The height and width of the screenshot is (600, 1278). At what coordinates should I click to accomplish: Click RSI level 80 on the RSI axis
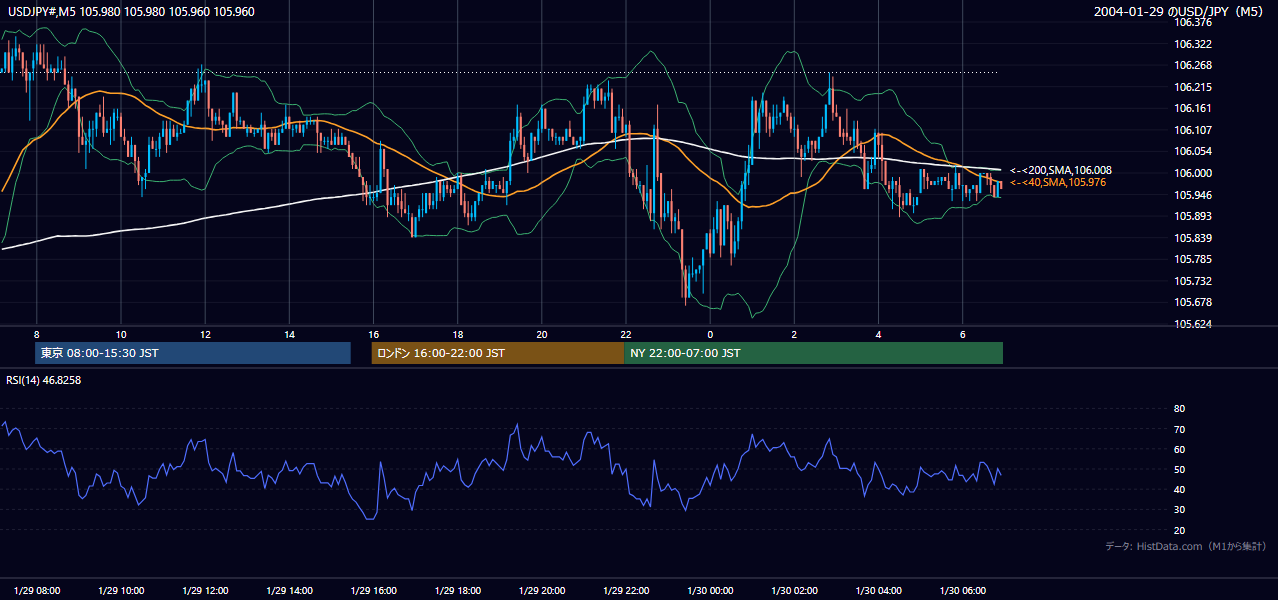[1179, 409]
